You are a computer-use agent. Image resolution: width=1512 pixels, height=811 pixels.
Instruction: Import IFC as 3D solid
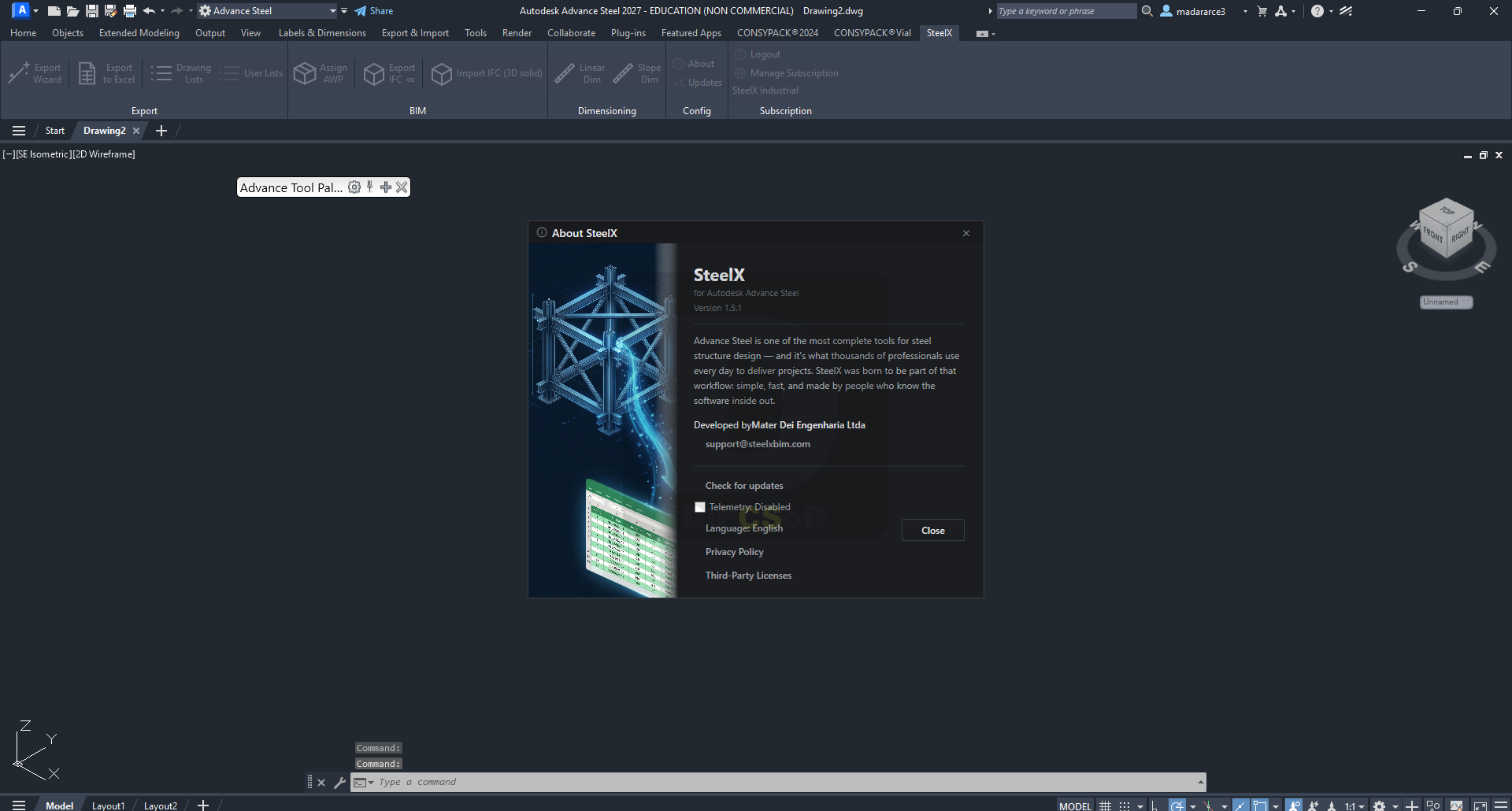click(x=487, y=73)
